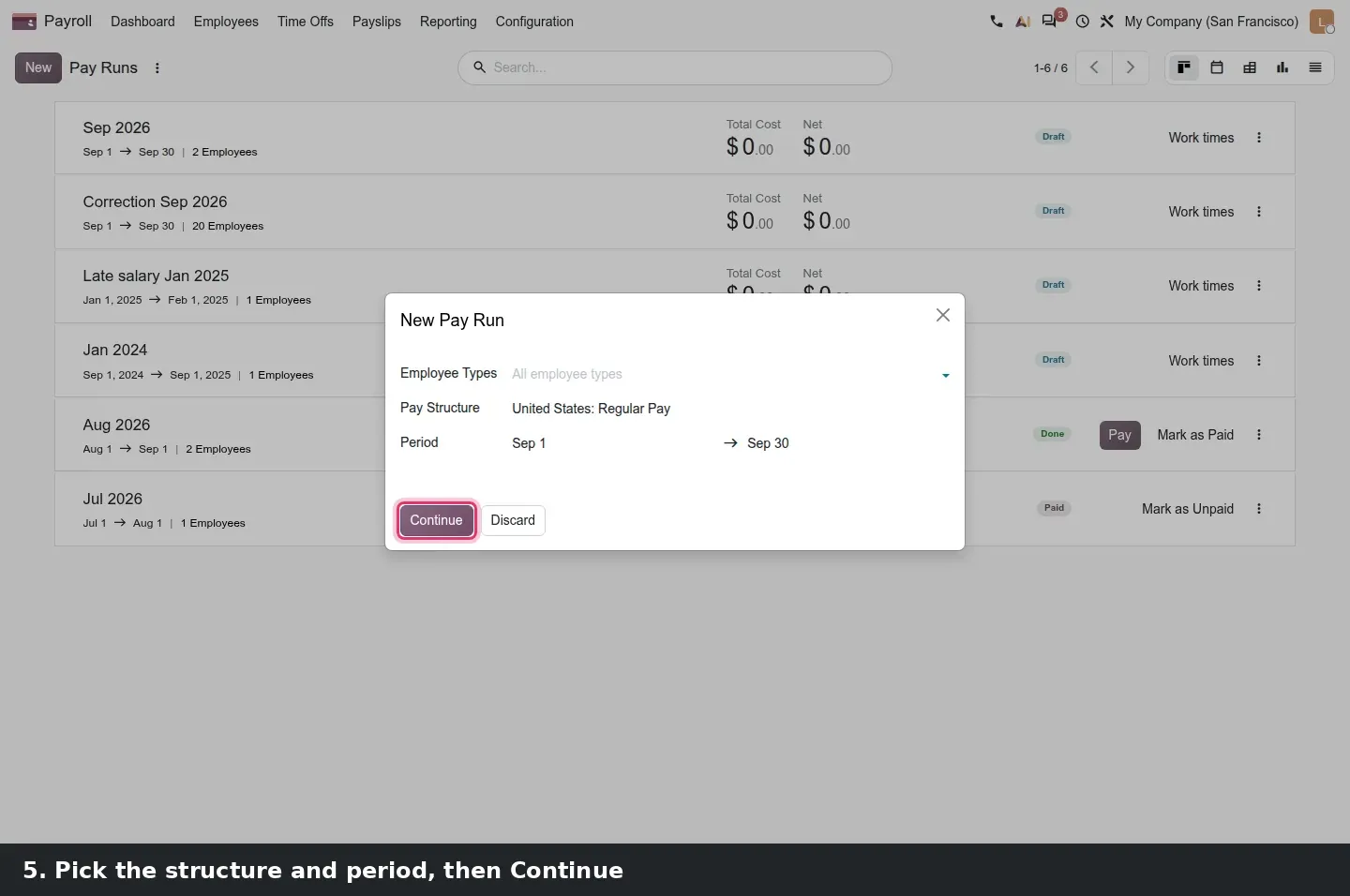Click Work times on Late salary Jan 2025
The width and height of the screenshot is (1350, 896).
pos(1201,286)
